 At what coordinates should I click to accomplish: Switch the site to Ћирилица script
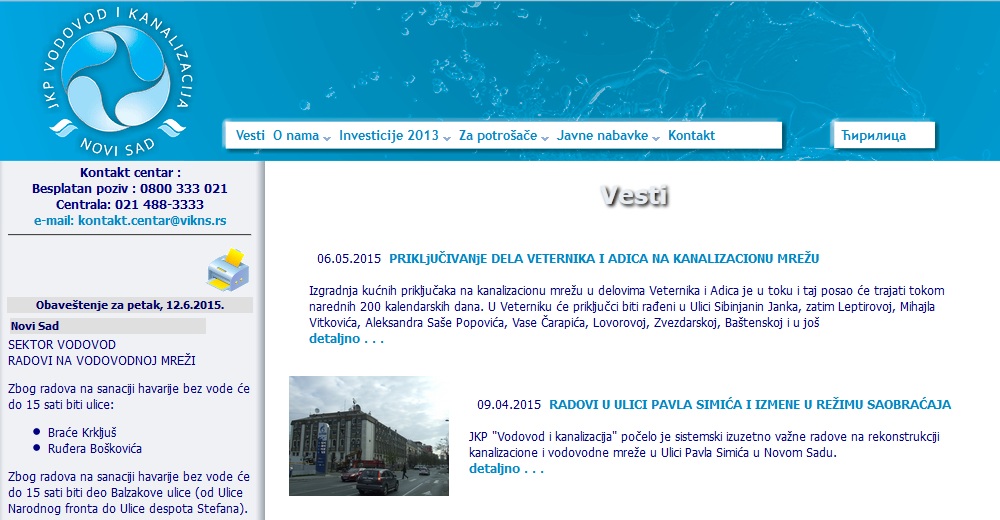tap(873, 136)
